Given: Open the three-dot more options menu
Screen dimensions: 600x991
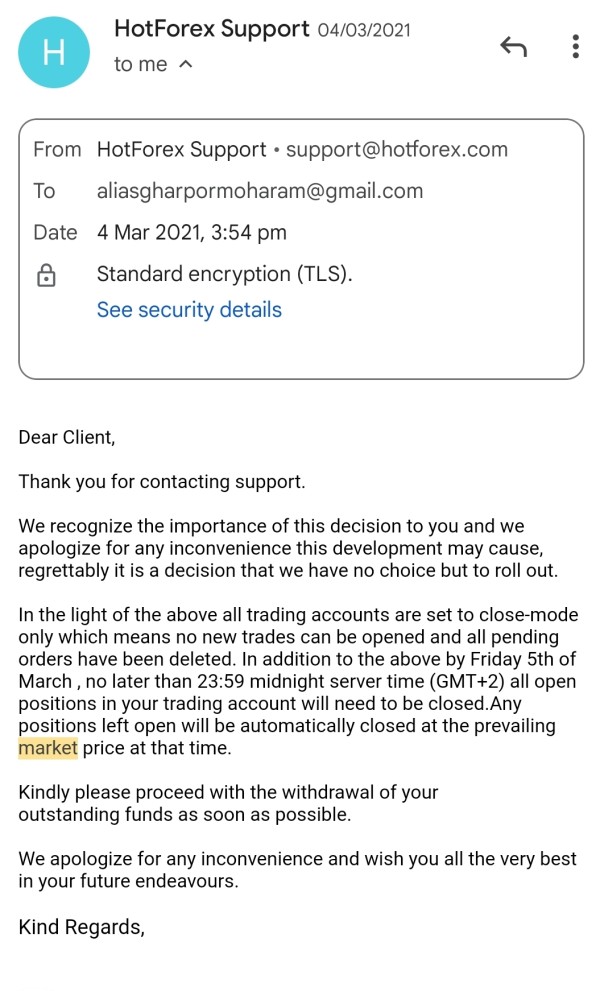Looking at the screenshot, I should click(x=575, y=47).
